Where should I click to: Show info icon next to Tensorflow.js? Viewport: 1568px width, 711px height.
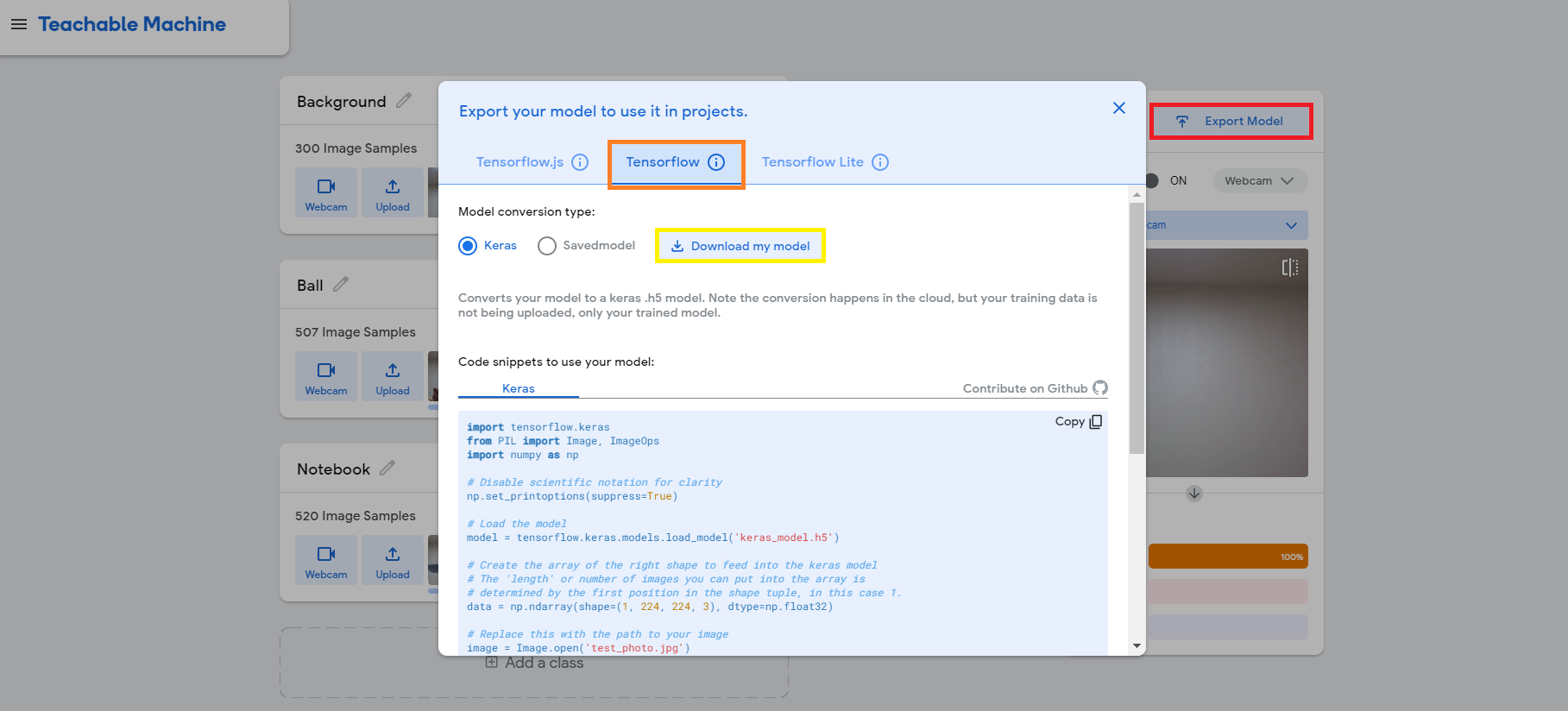coord(580,162)
